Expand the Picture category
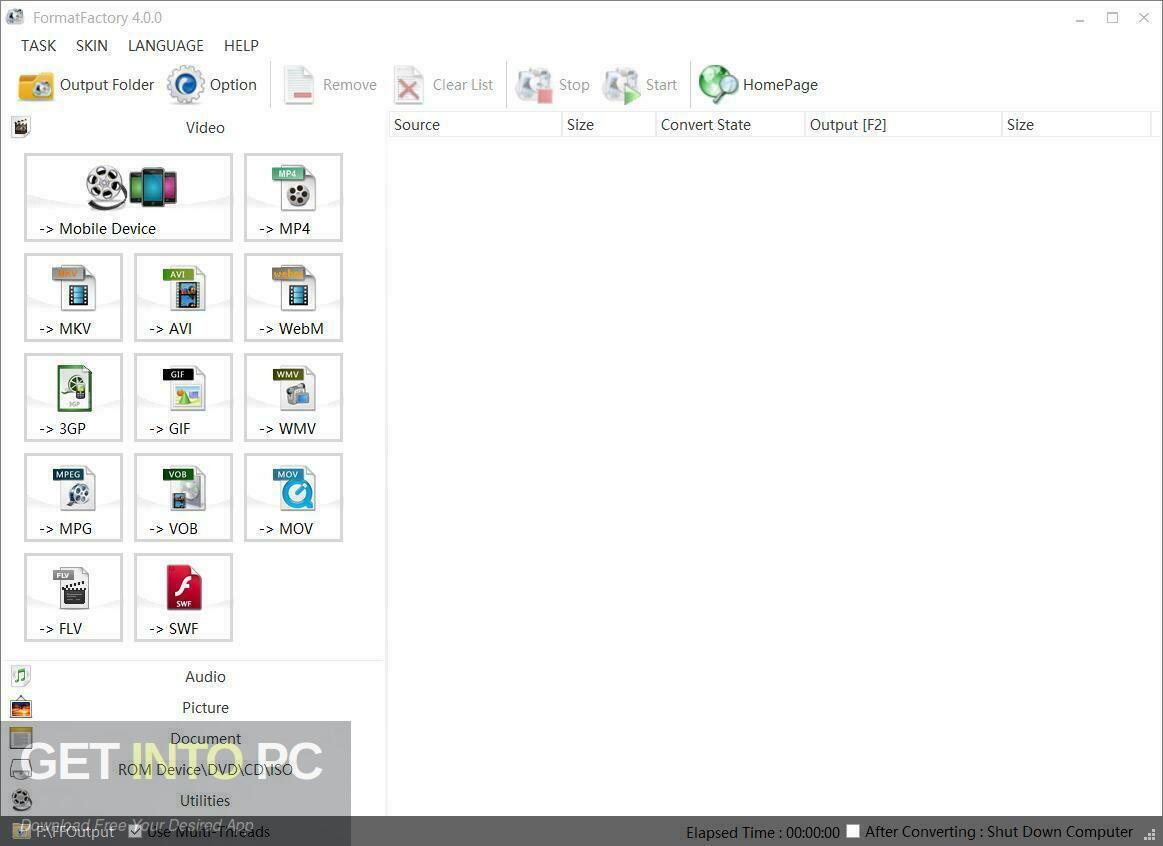 194,707
